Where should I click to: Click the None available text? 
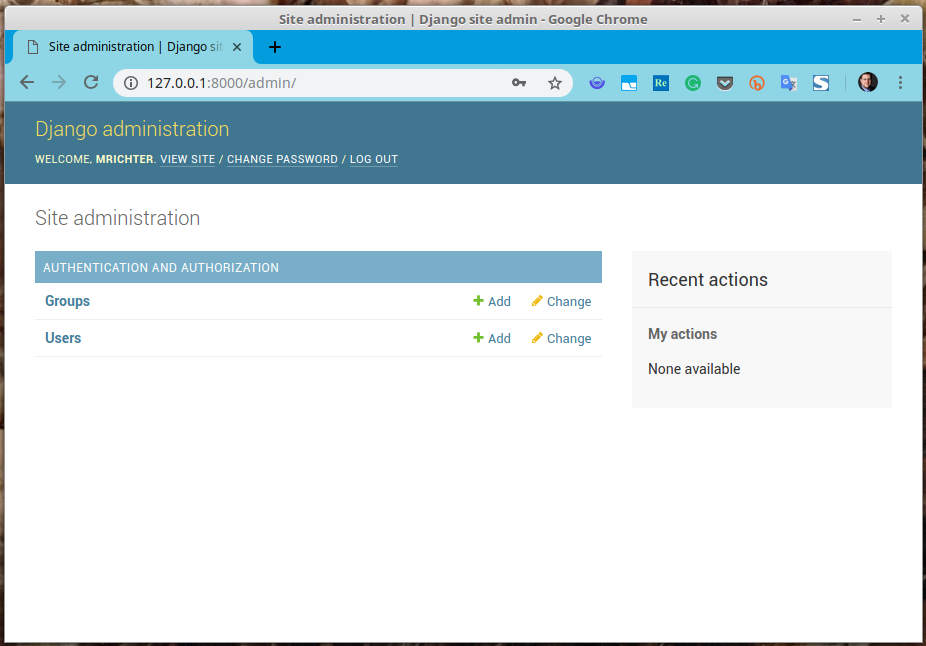point(694,369)
